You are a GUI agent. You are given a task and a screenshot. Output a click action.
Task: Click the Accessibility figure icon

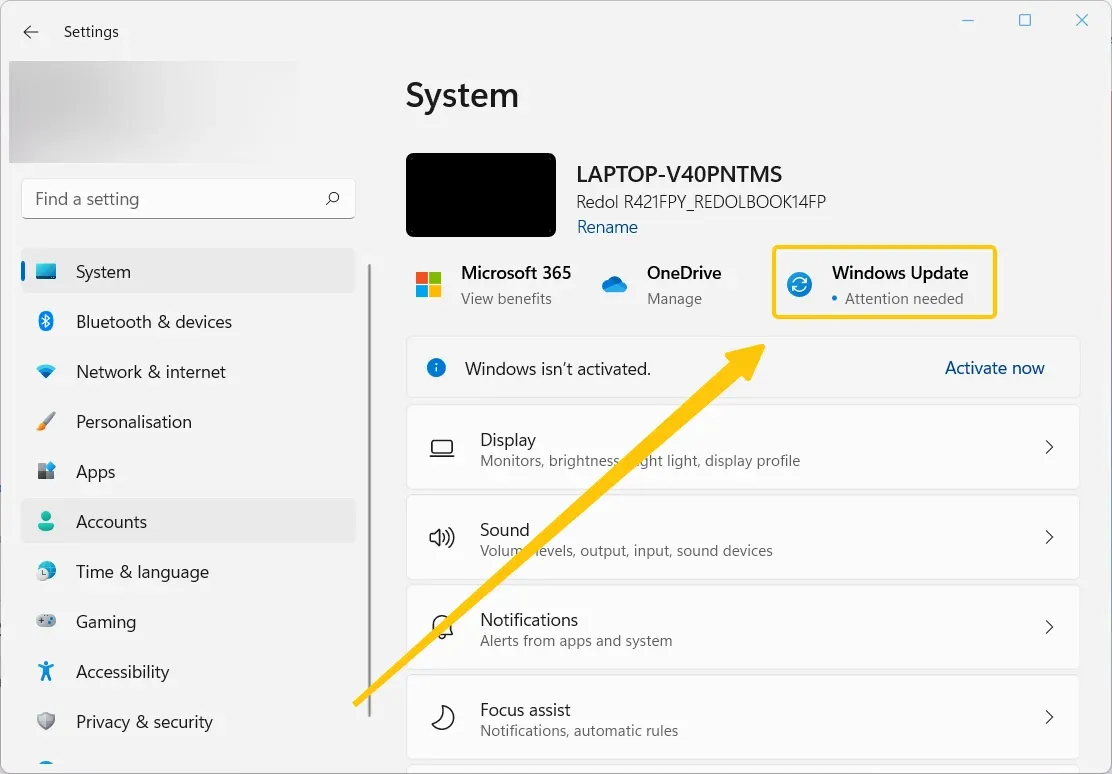(x=46, y=671)
